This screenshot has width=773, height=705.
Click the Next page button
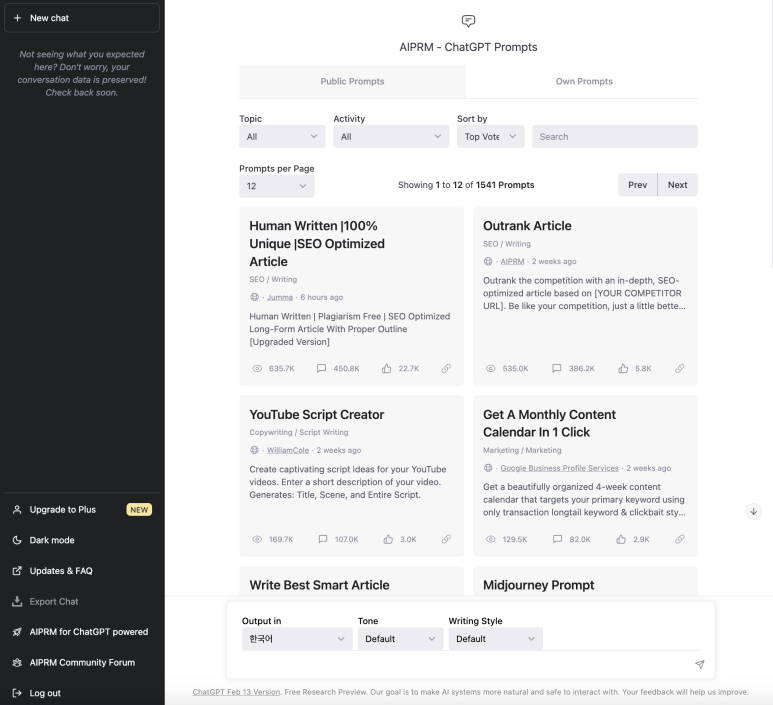(677, 184)
